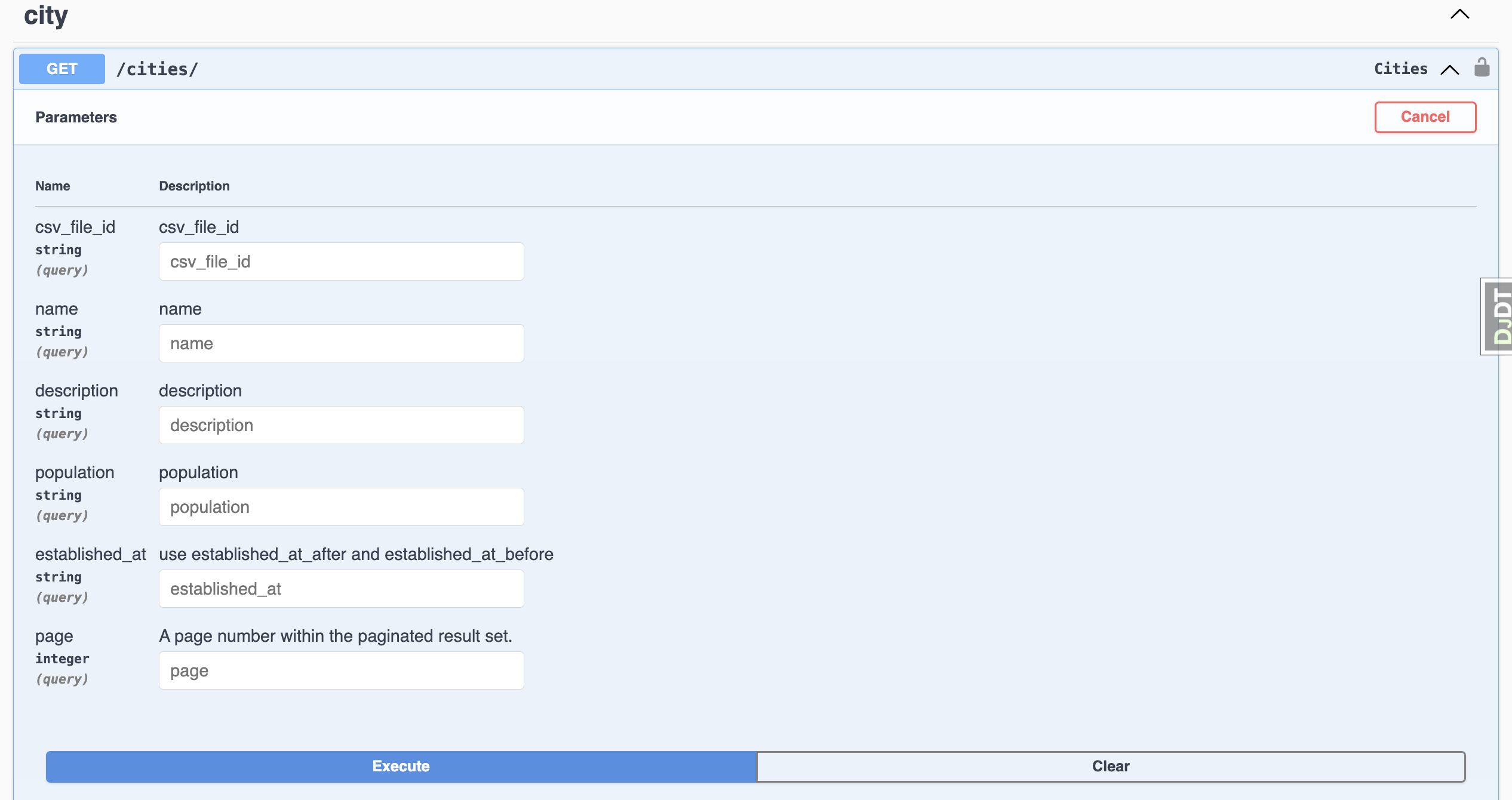The image size is (1512, 800).
Task: Click the Parameters section header
Action: [76, 117]
